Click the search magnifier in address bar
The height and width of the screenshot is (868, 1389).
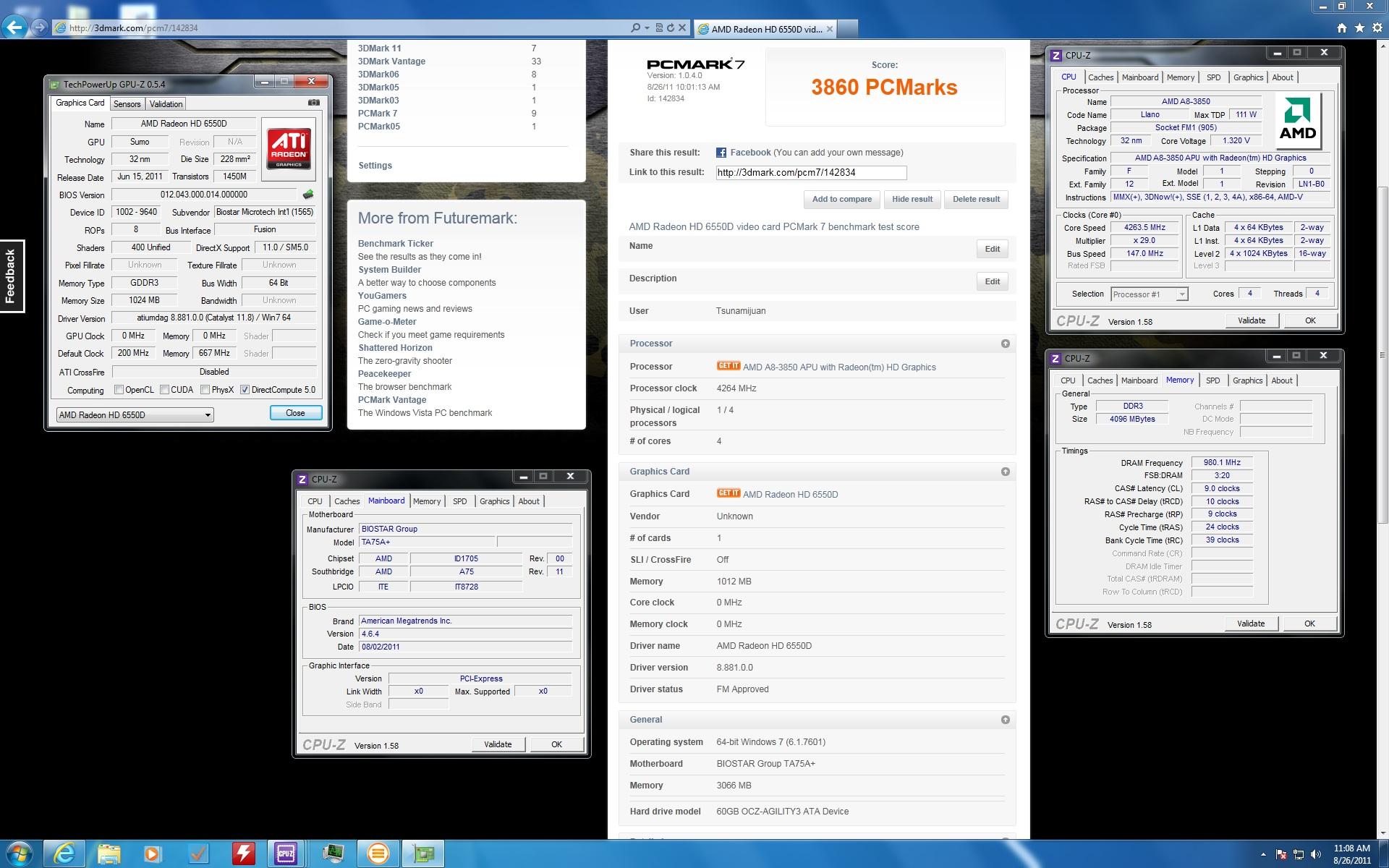[x=635, y=27]
